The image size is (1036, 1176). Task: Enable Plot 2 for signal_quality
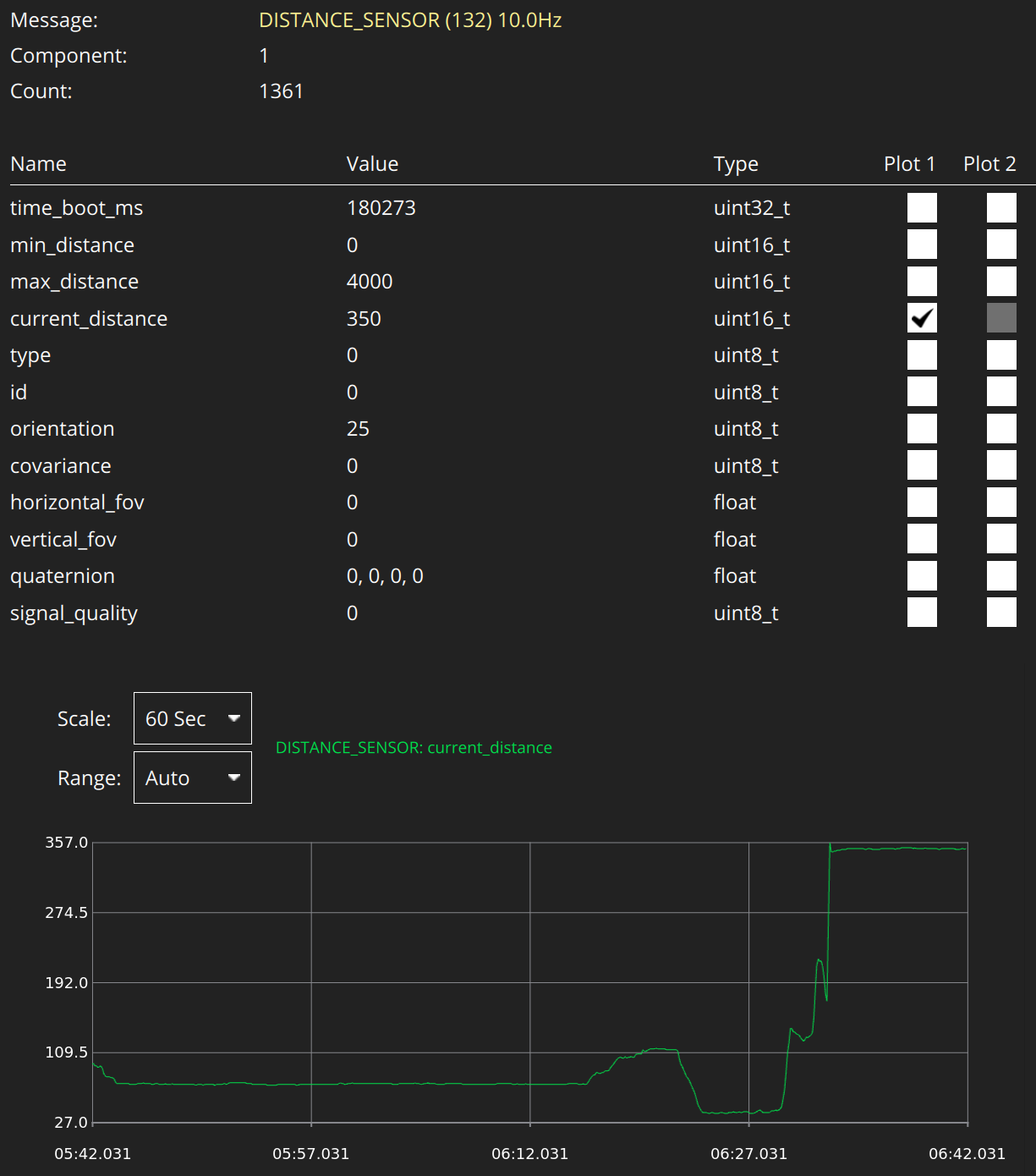pyautogui.click(x=1001, y=613)
